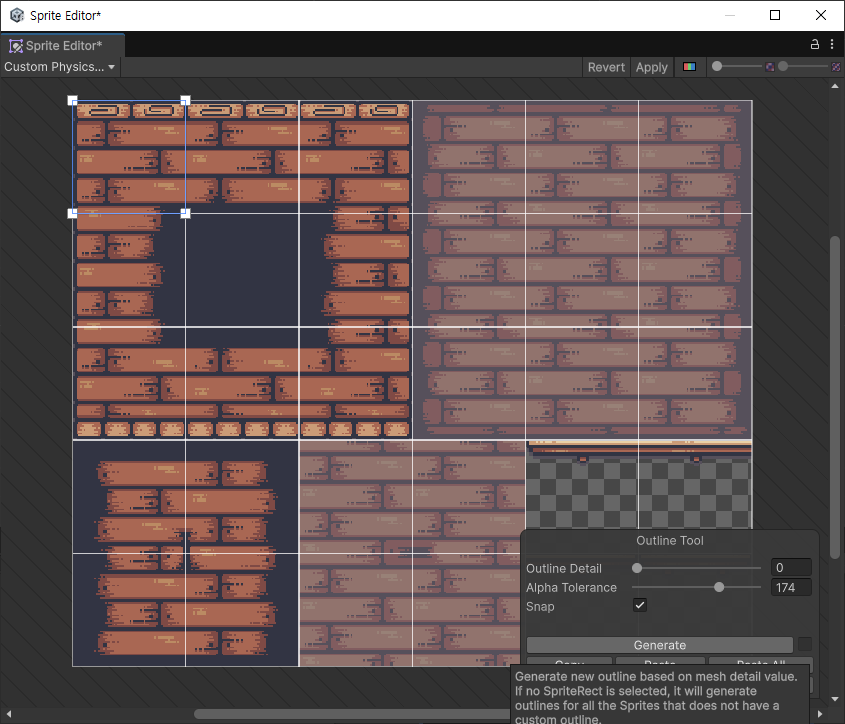Click Revert to discard changes

pyautogui.click(x=606, y=67)
